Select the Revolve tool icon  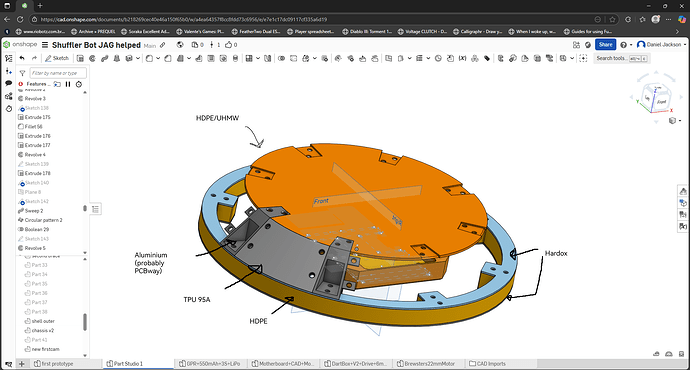tap(92, 58)
